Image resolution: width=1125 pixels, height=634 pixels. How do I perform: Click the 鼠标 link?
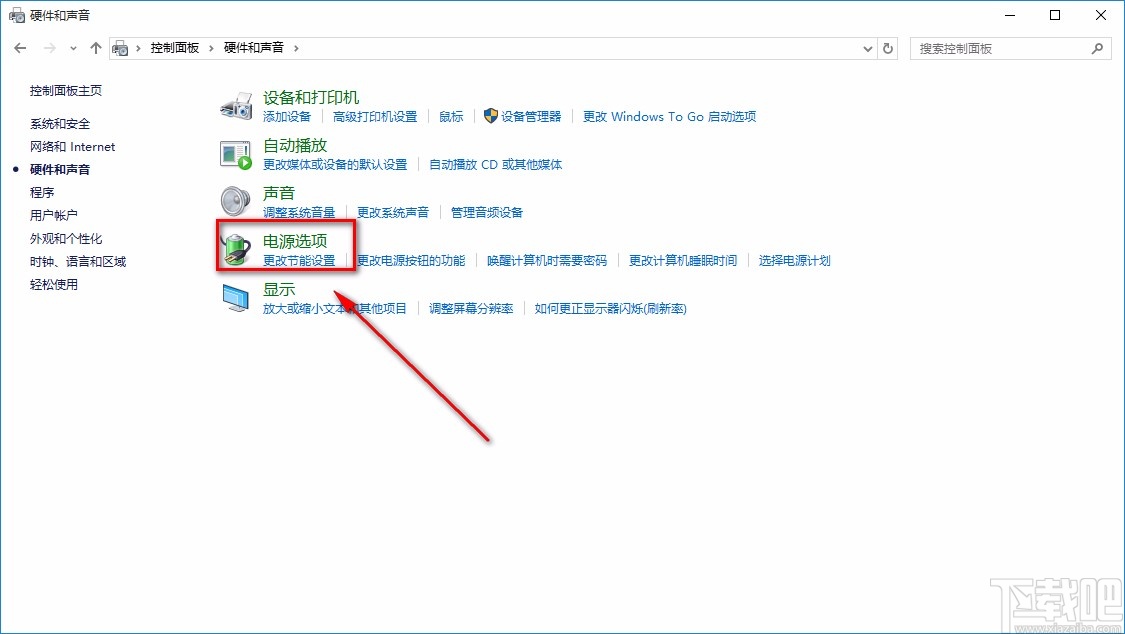[x=450, y=116]
